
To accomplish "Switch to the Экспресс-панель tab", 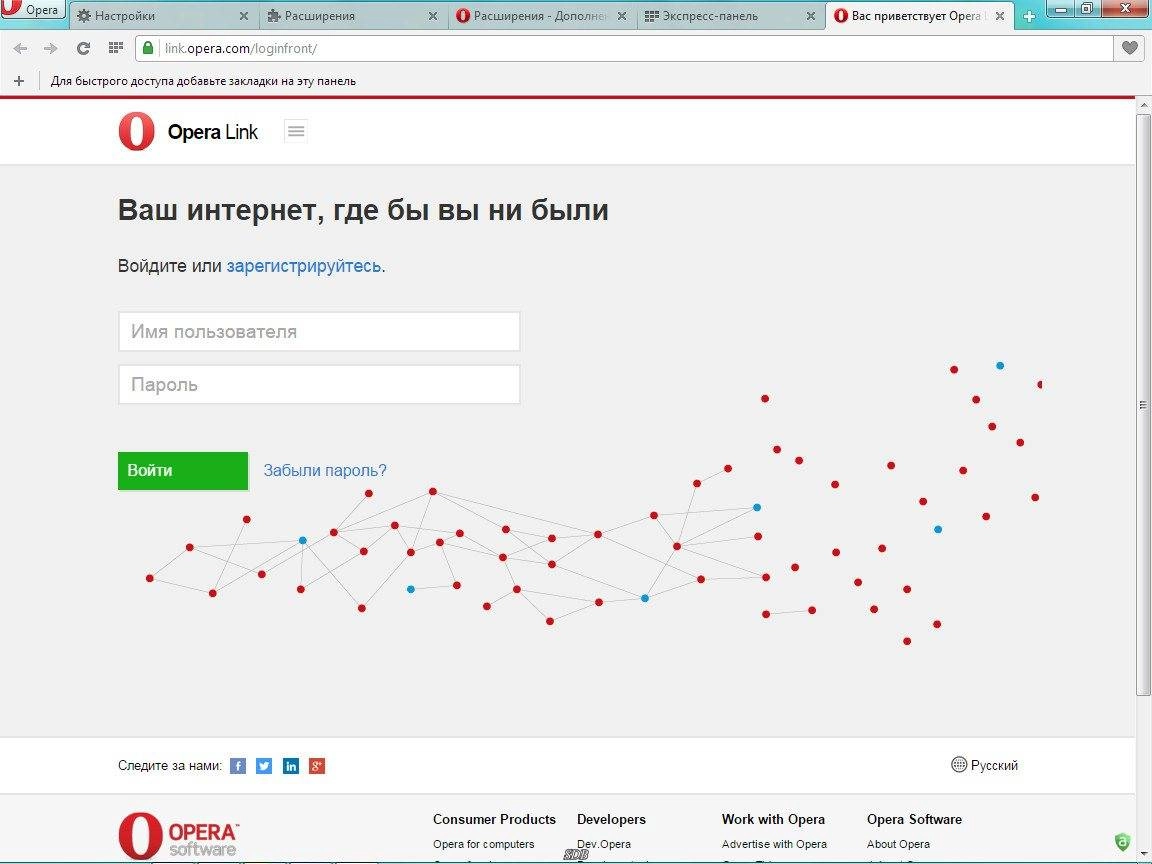I will (x=730, y=15).
